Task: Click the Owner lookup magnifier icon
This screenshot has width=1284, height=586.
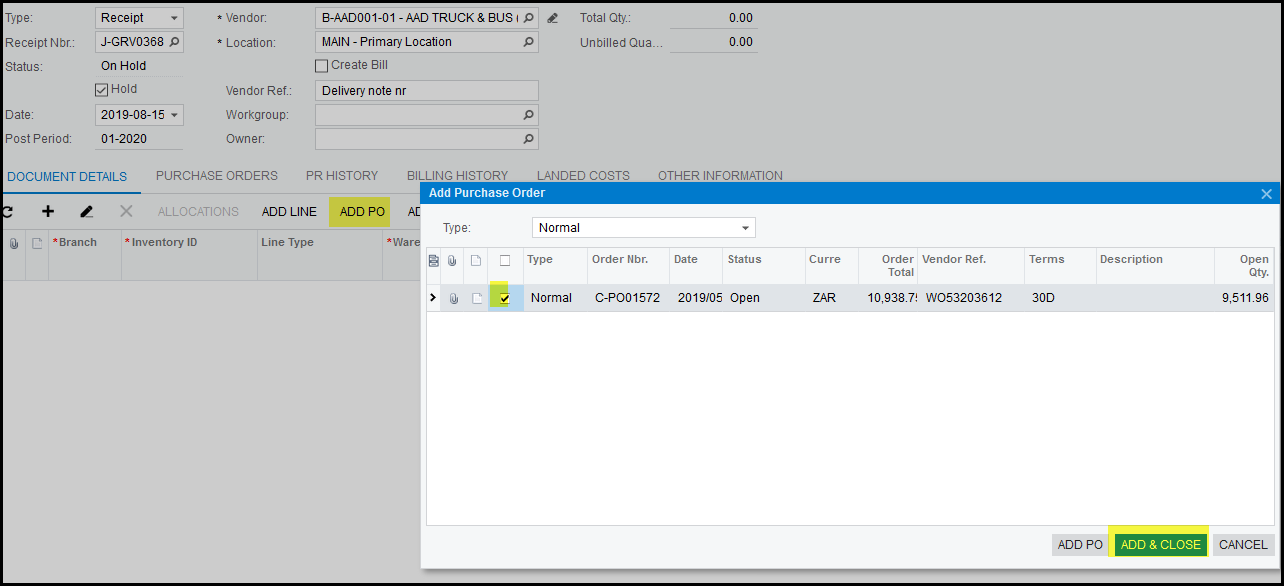Action: [528, 139]
